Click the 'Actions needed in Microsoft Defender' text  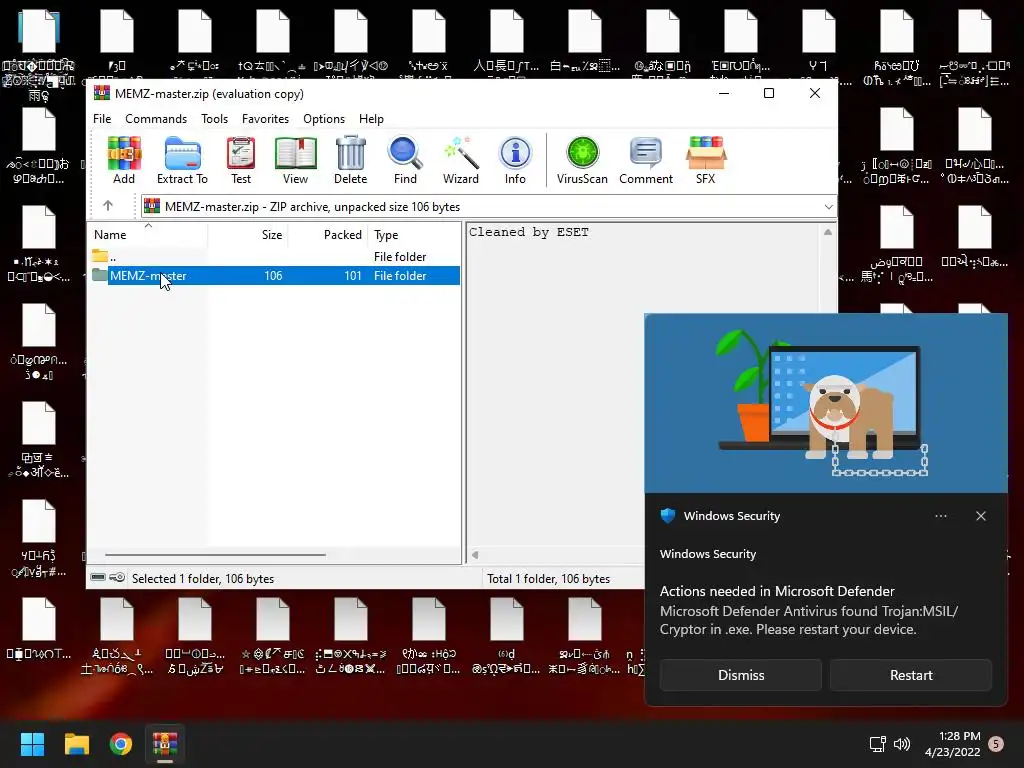(x=777, y=591)
